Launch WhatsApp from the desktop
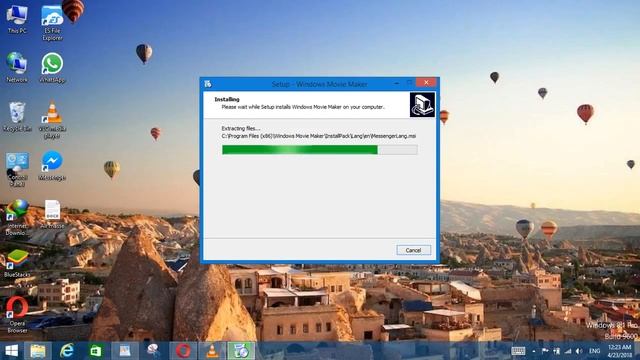 click(x=52, y=68)
